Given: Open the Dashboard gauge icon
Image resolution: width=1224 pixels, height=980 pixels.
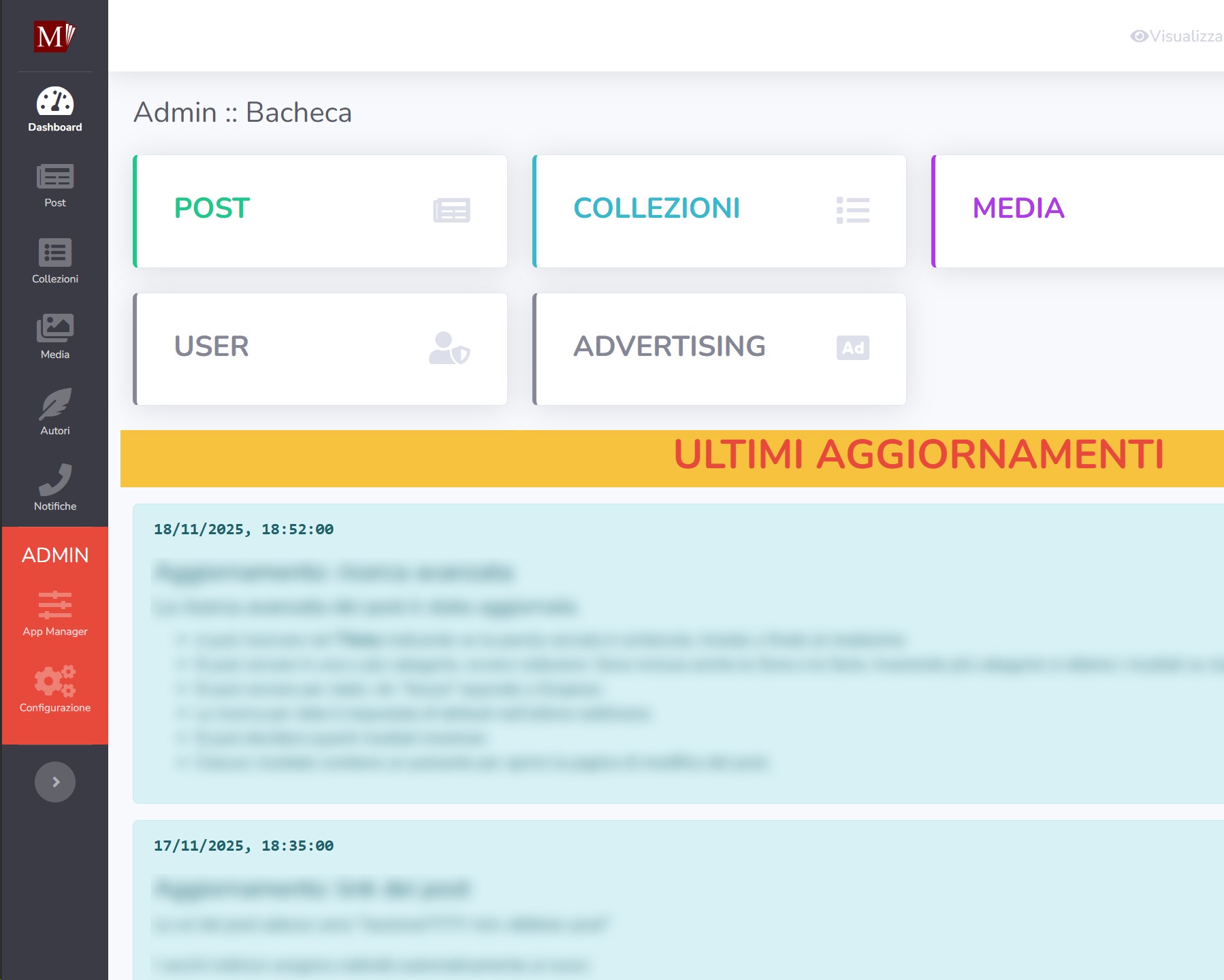Looking at the screenshot, I should [54, 102].
